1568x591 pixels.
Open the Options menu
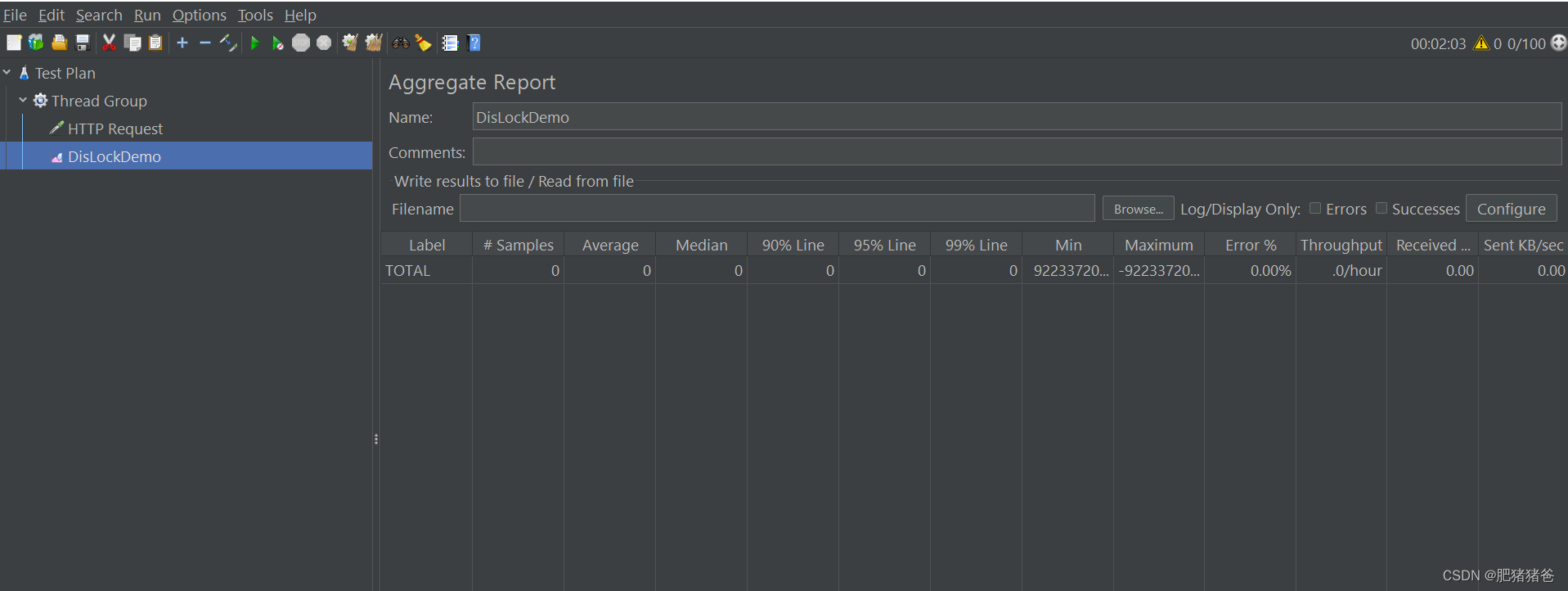199,16
